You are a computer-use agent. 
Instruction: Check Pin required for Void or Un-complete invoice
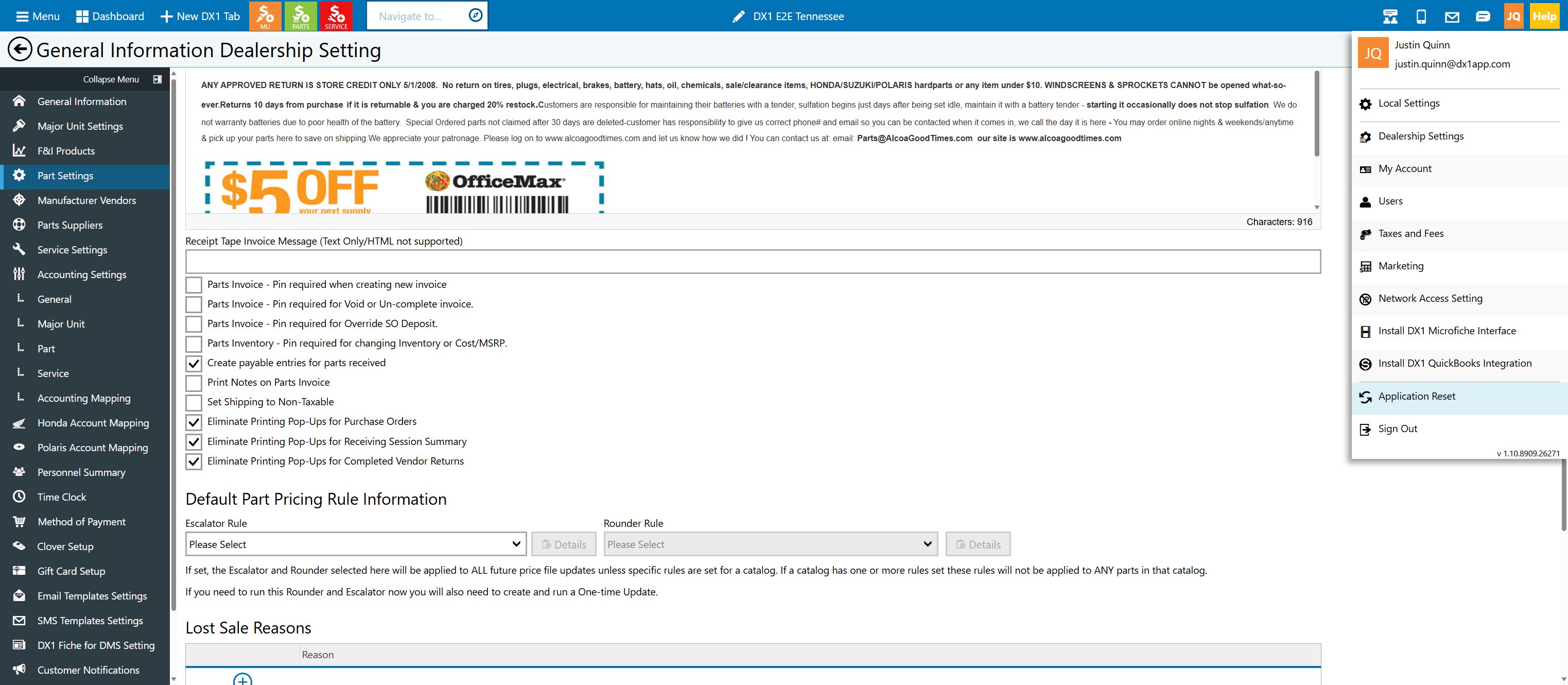[x=194, y=304]
